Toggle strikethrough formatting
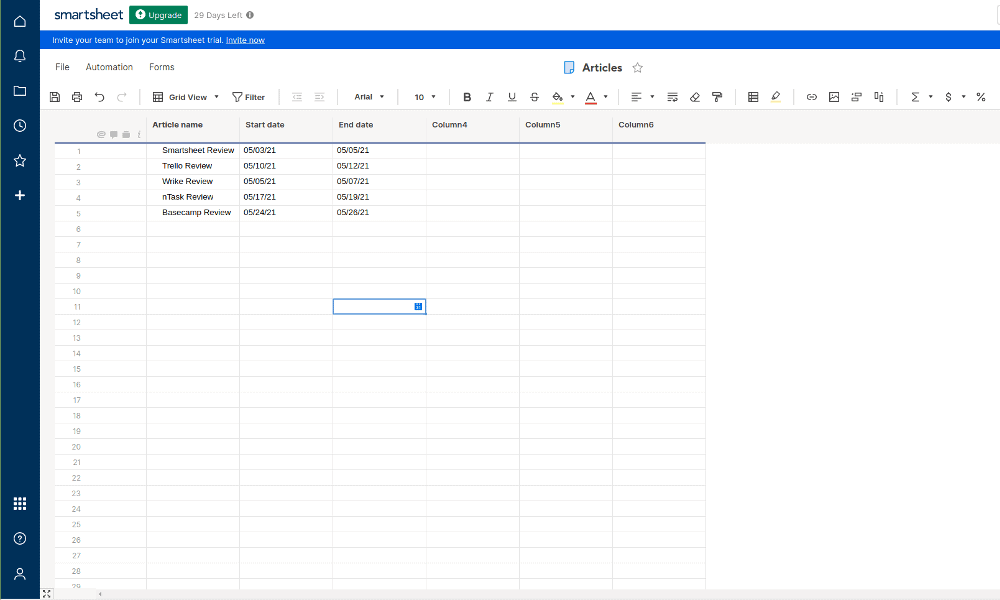 pos(534,97)
